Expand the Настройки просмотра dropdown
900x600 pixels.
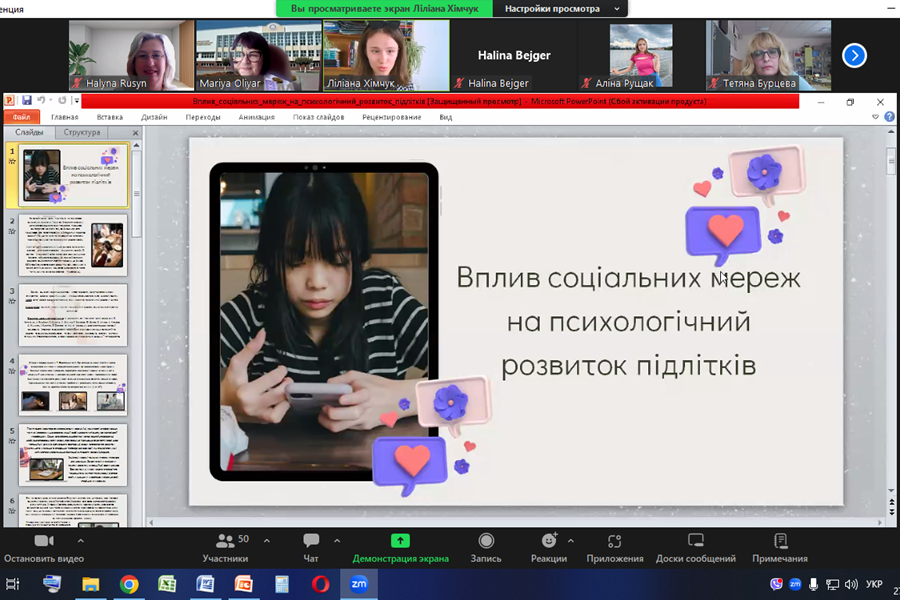[617, 8]
